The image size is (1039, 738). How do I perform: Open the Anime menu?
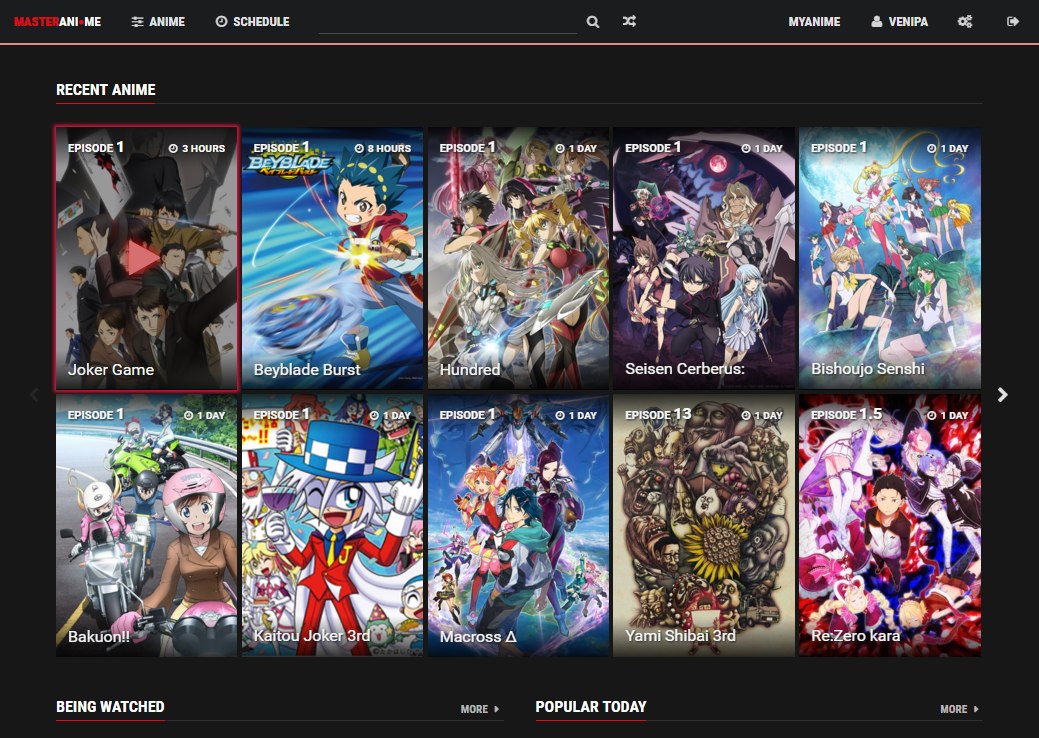click(158, 22)
